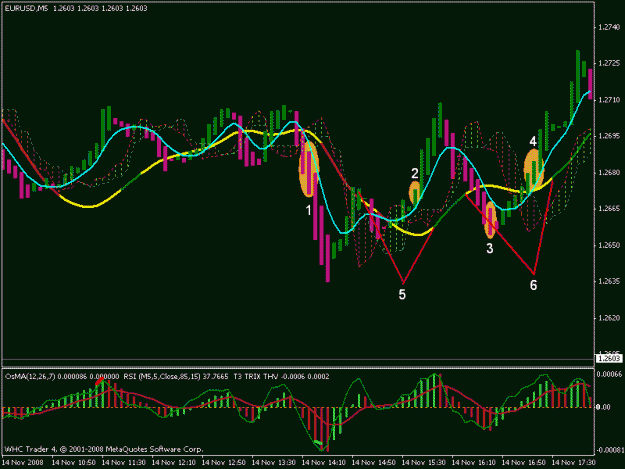
Task: Click the 14 Nov 2008 date label
Action: click(x=23, y=463)
